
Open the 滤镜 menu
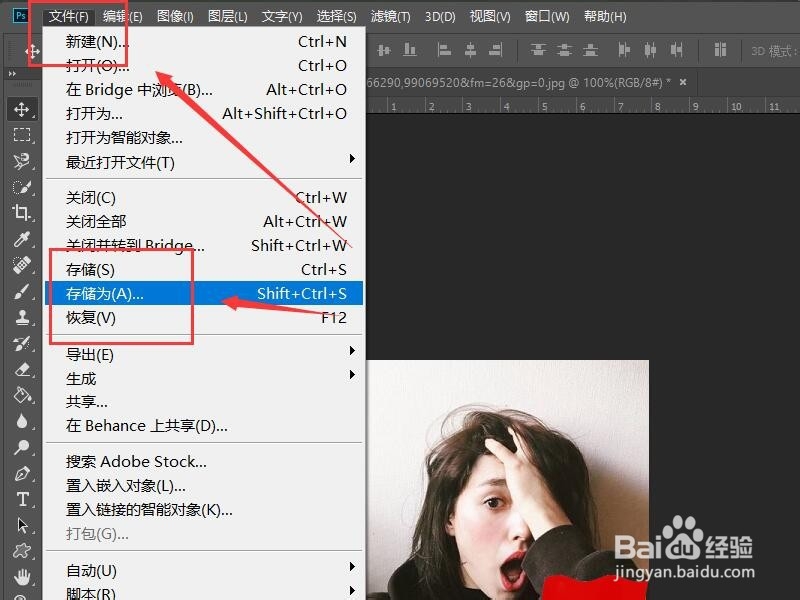pyautogui.click(x=390, y=16)
